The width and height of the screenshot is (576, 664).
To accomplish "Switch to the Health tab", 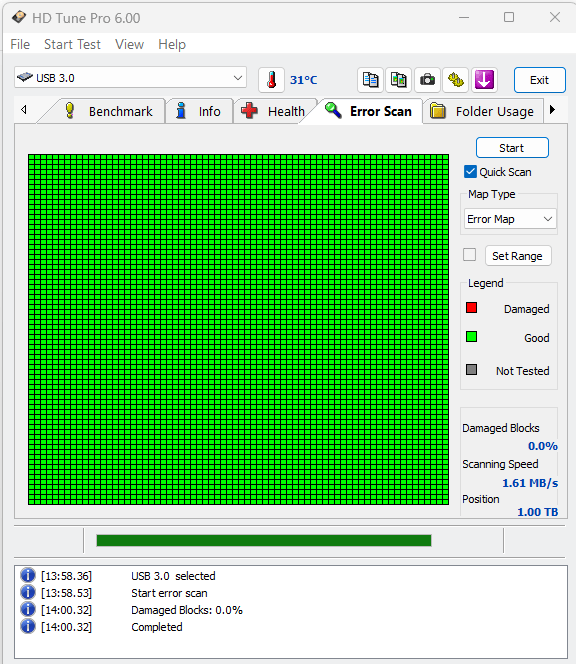I will coord(274,111).
